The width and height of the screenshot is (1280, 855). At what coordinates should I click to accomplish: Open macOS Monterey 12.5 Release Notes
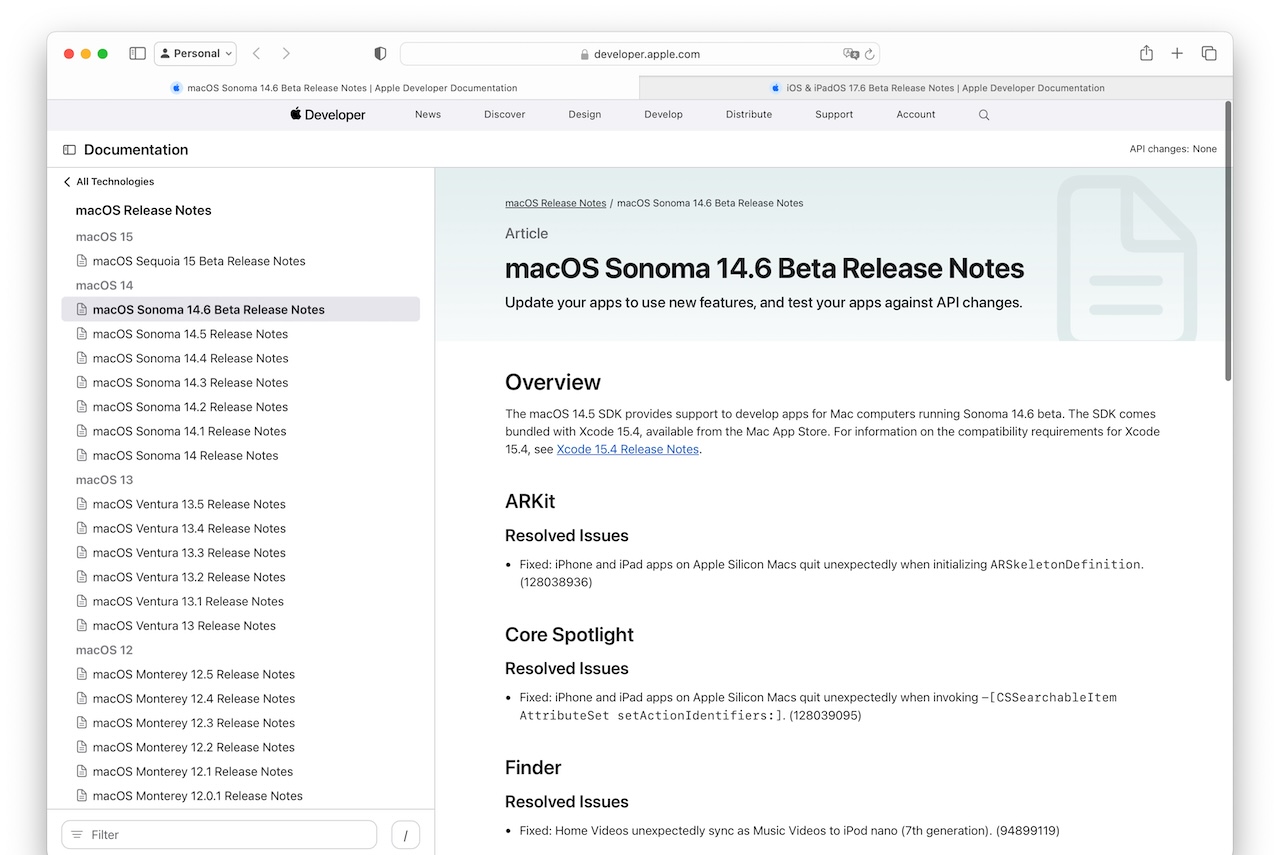tap(194, 675)
